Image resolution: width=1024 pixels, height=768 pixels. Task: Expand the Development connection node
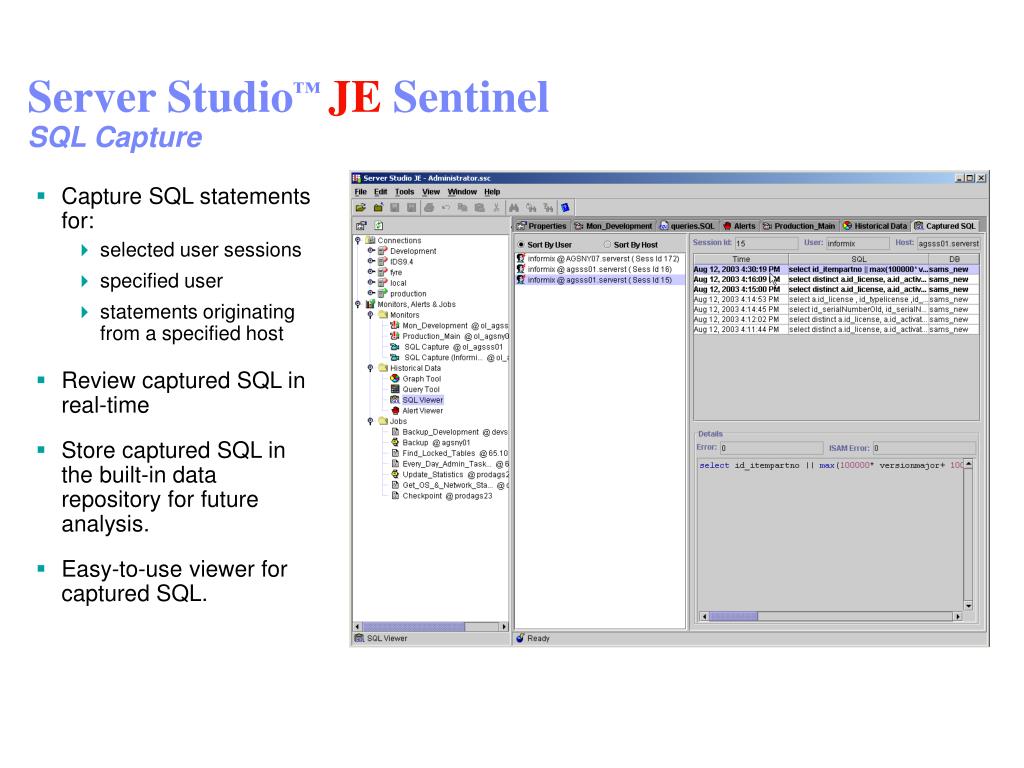point(370,251)
